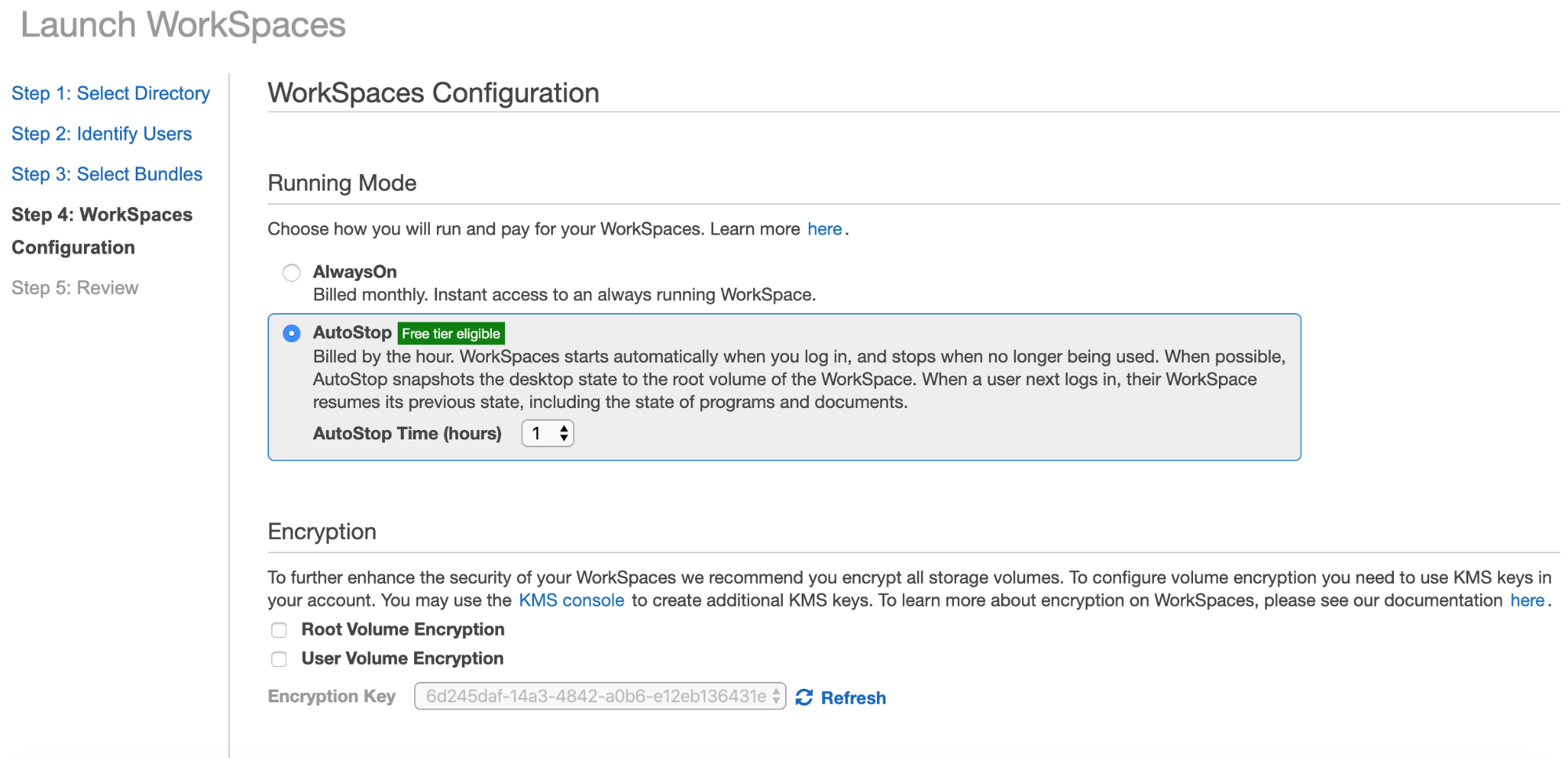Click the Refresh circular arrows icon

(804, 698)
